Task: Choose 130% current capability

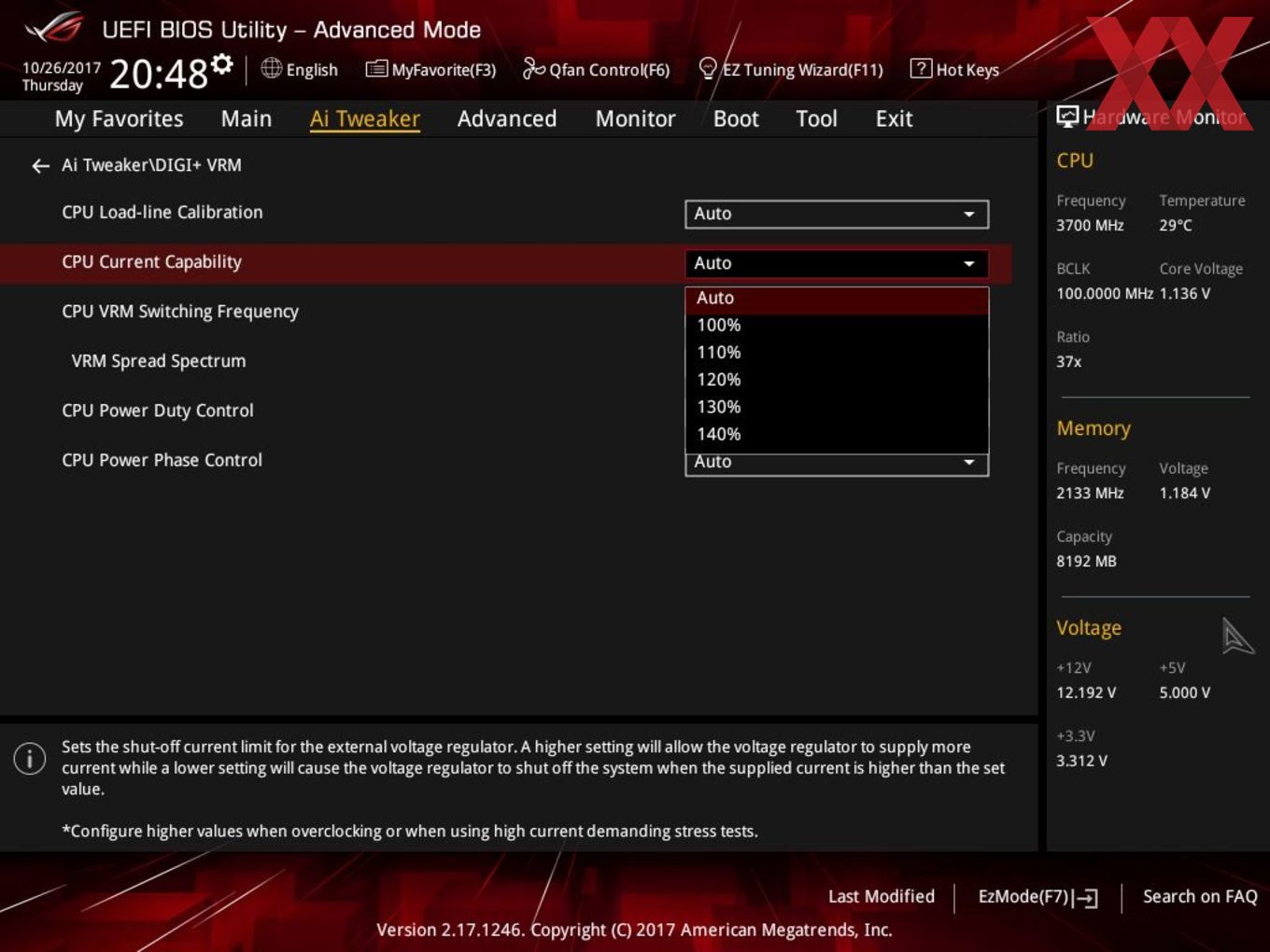Action: click(x=837, y=407)
